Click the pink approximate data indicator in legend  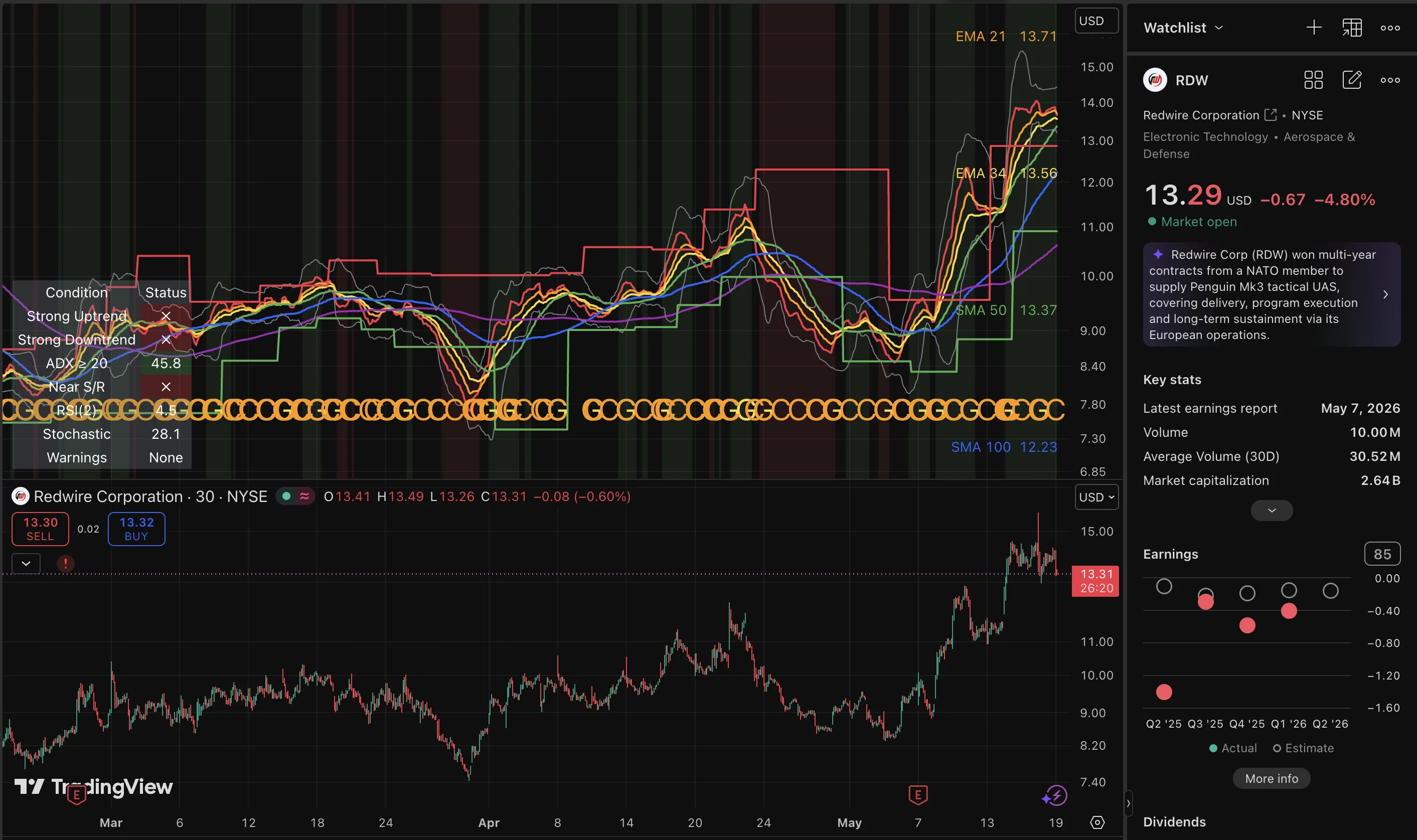(304, 496)
